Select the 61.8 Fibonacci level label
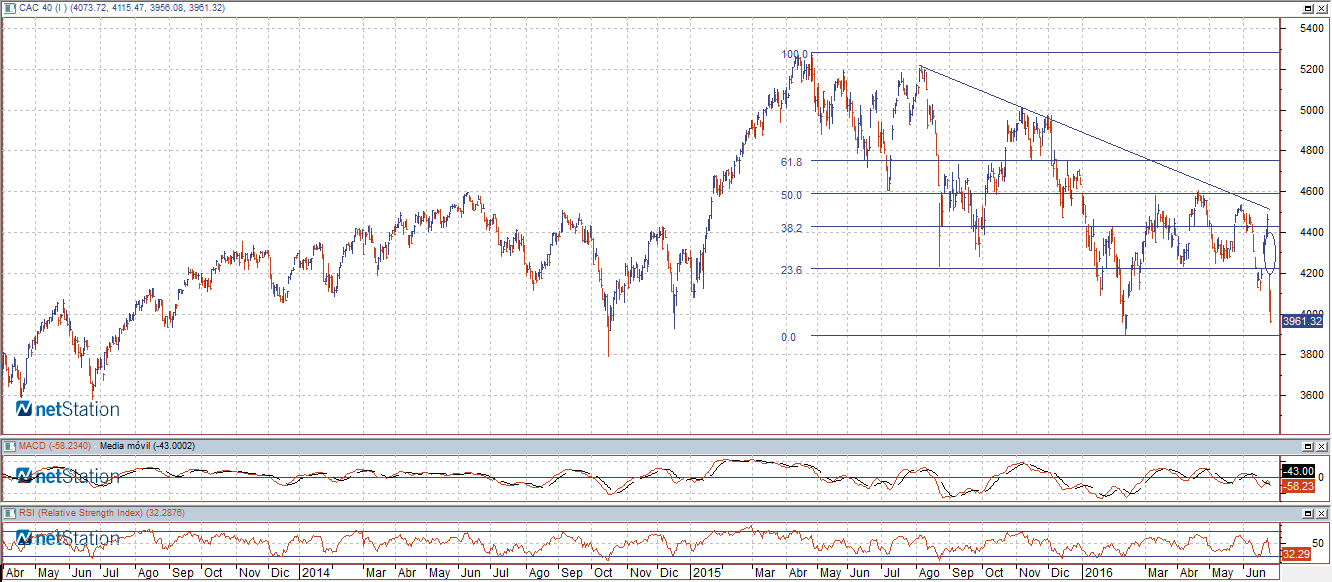 (x=793, y=161)
